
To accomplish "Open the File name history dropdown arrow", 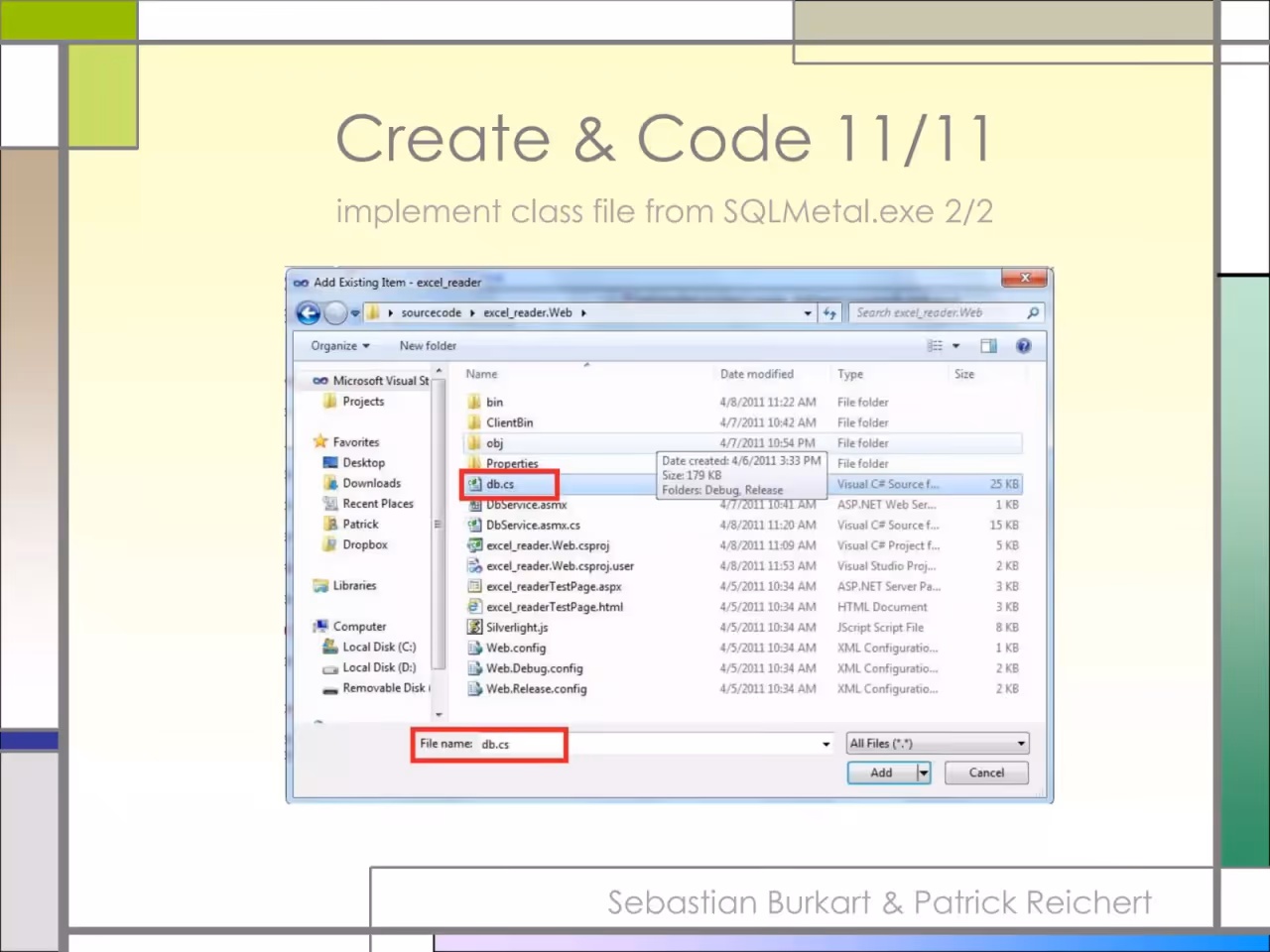I will point(825,744).
